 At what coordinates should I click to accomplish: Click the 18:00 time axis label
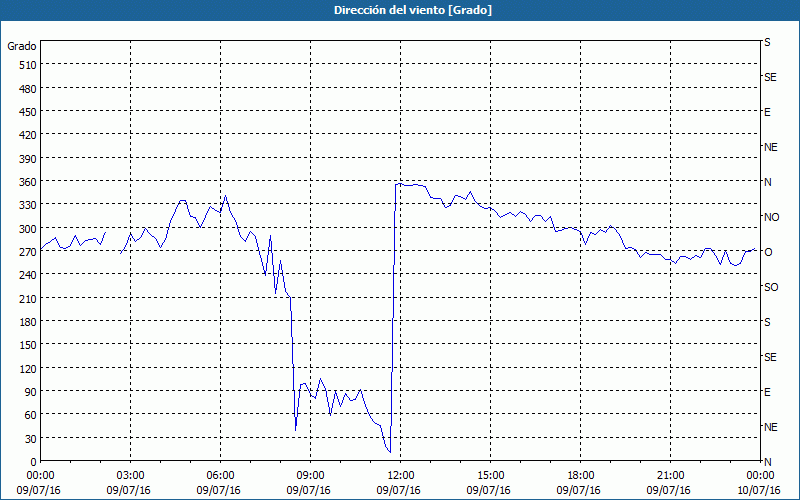coord(579,476)
